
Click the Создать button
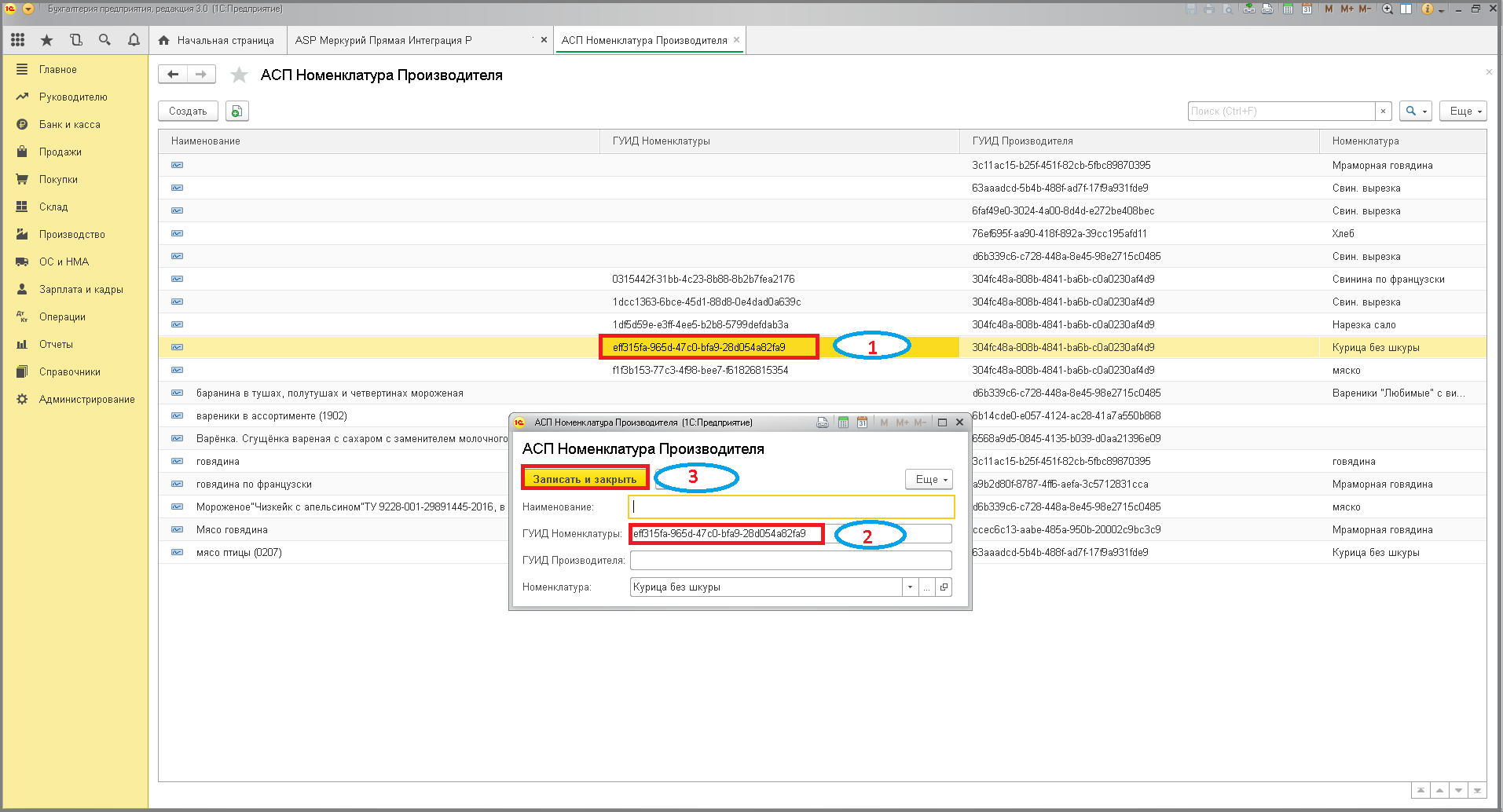pos(188,111)
